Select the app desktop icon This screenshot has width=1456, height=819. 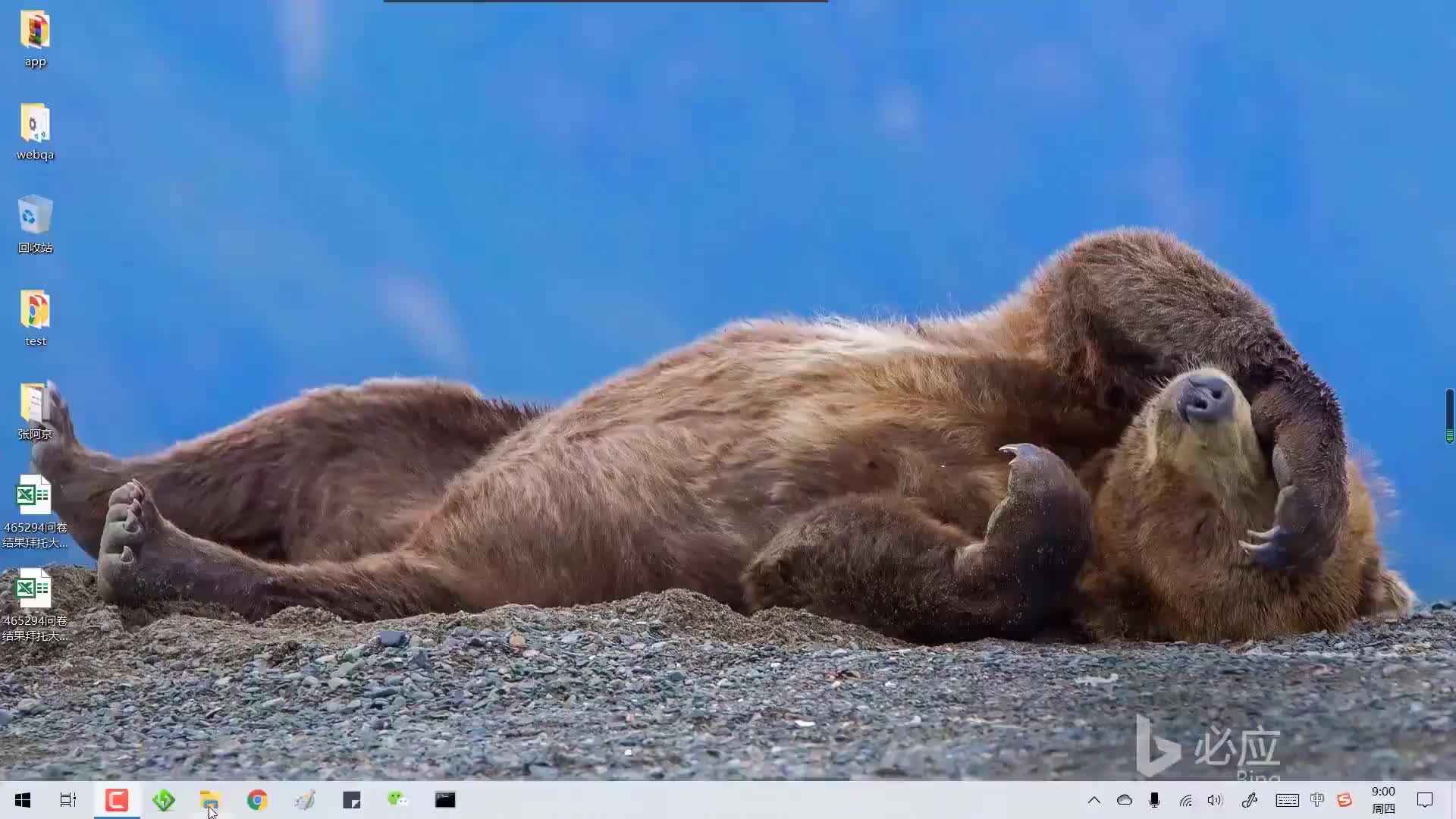[35, 39]
